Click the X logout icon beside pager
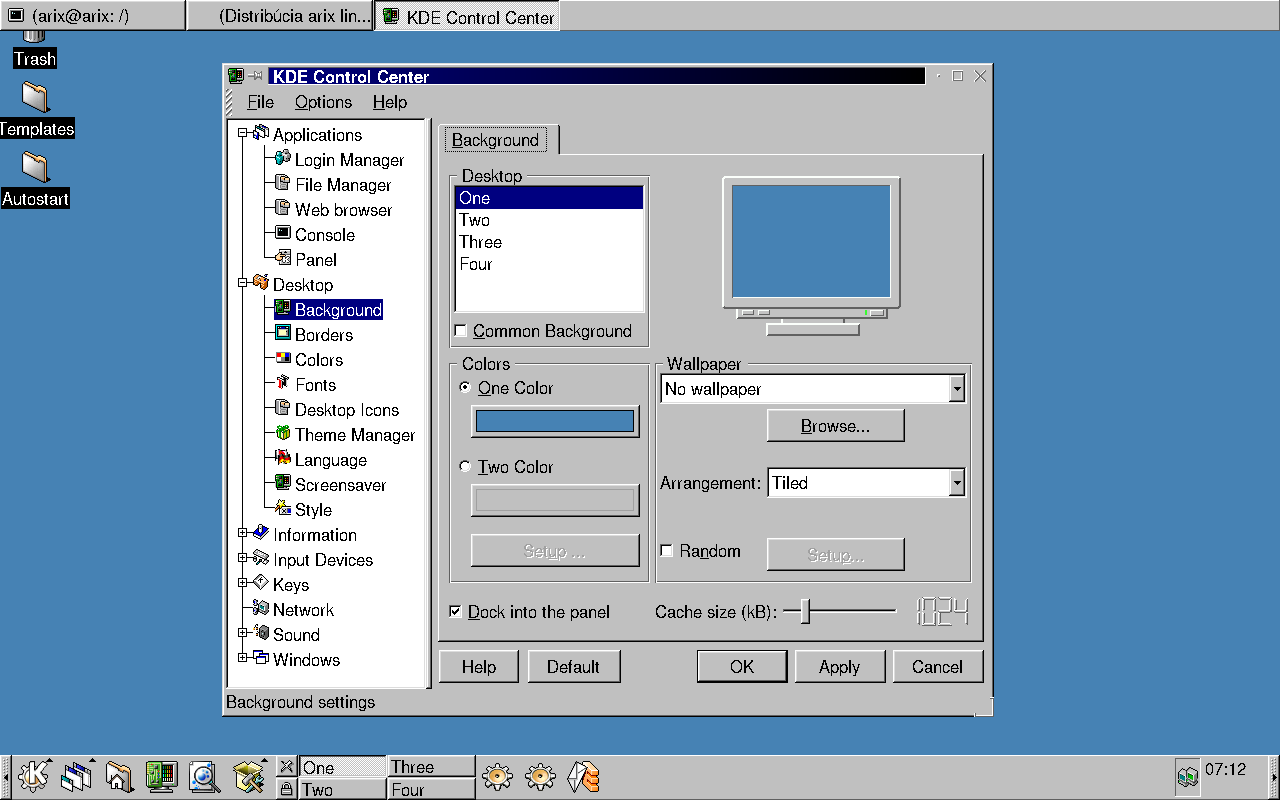 pyautogui.click(x=287, y=767)
